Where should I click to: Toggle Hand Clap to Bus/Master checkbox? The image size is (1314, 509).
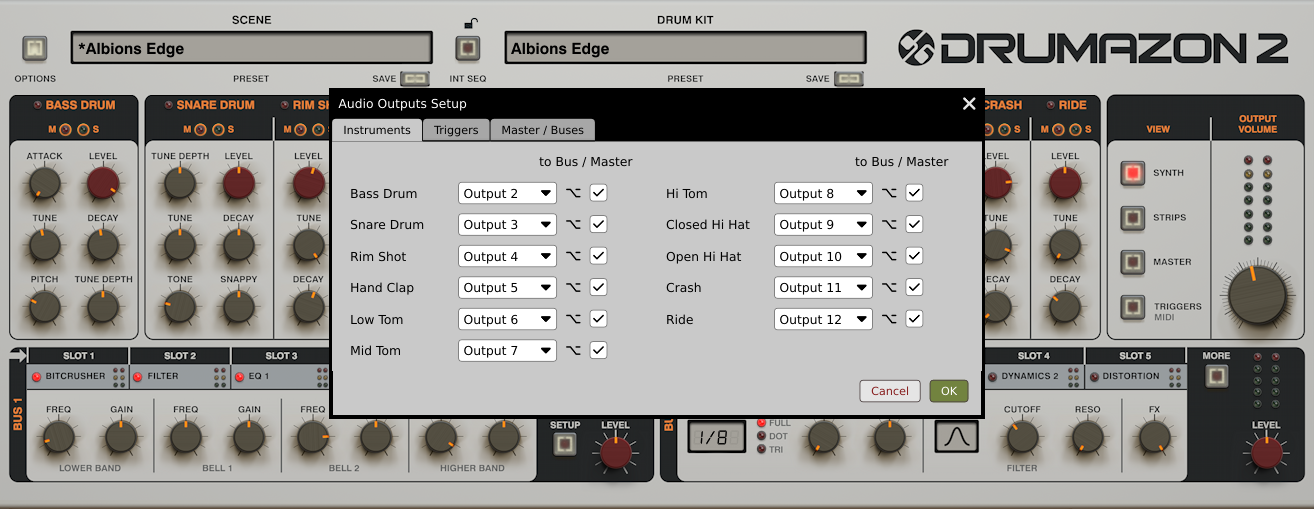598,287
